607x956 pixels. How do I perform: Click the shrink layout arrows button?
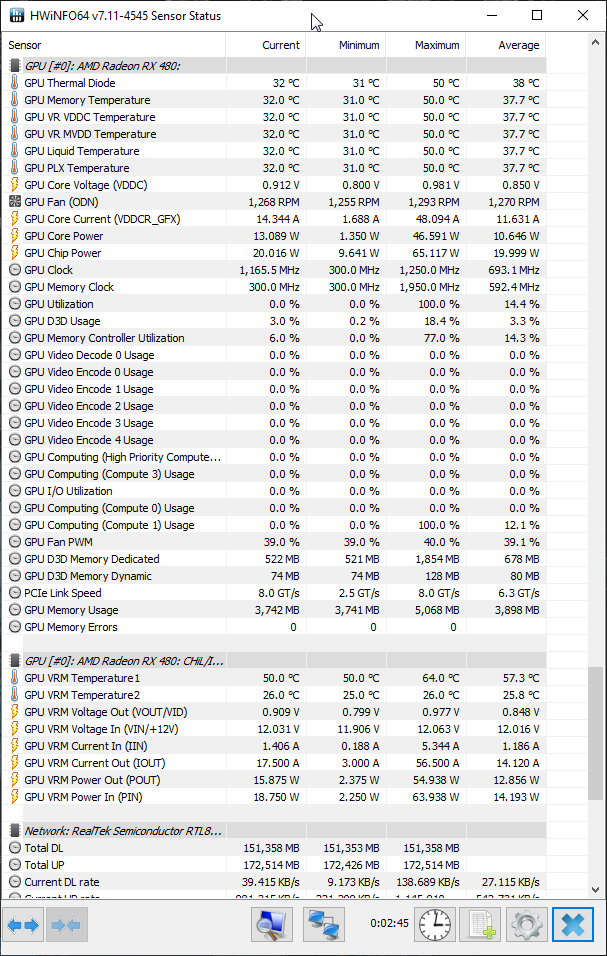(x=67, y=925)
